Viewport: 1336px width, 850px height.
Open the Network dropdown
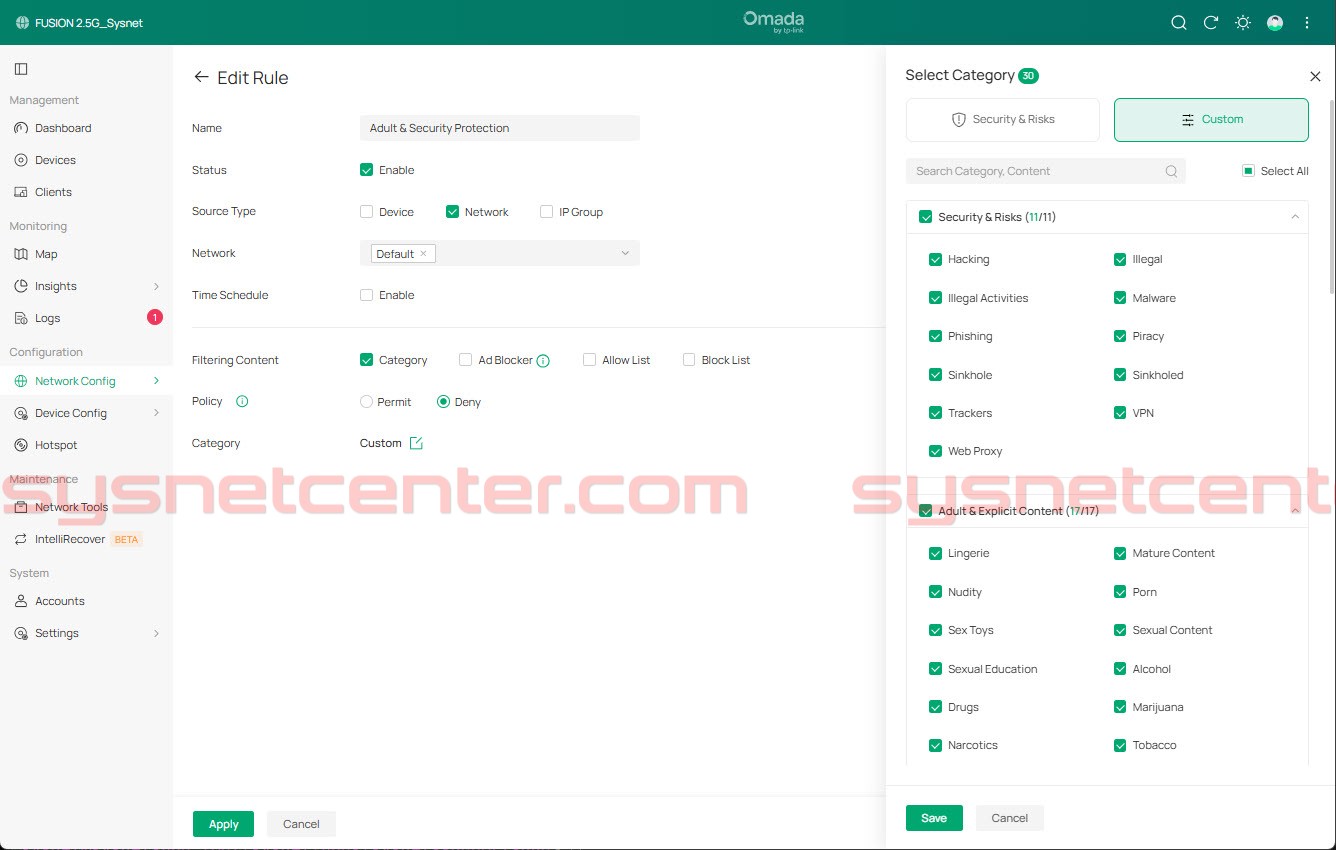(x=499, y=253)
